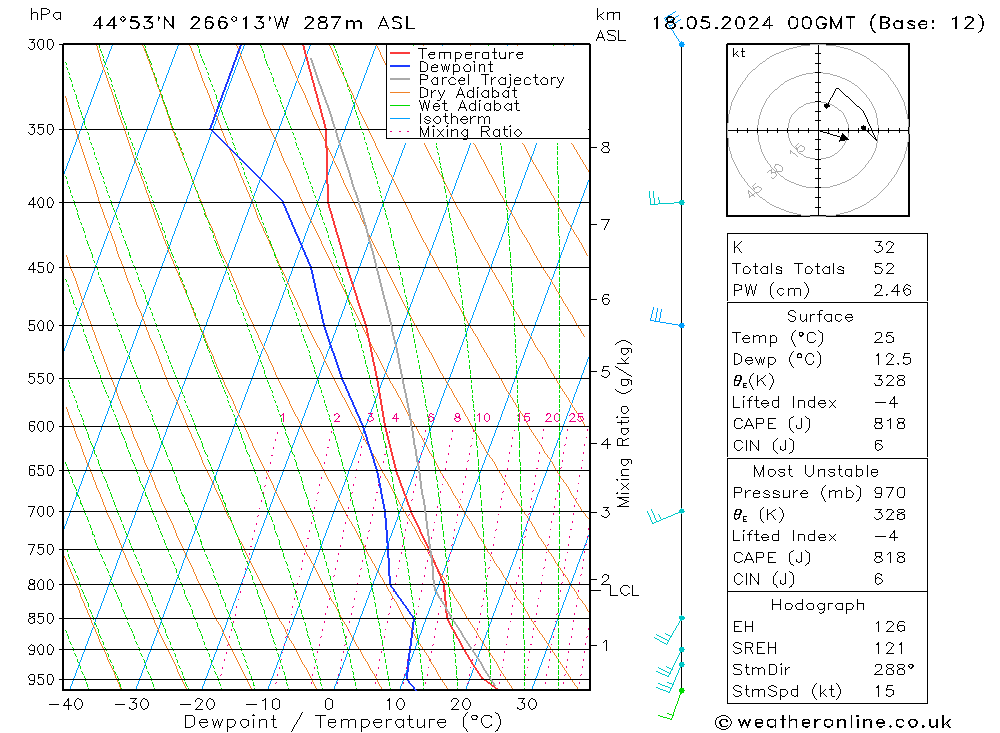Viewport: 1000px width, 733px height.
Task: Click the green surface wind barb
Action: (671, 704)
